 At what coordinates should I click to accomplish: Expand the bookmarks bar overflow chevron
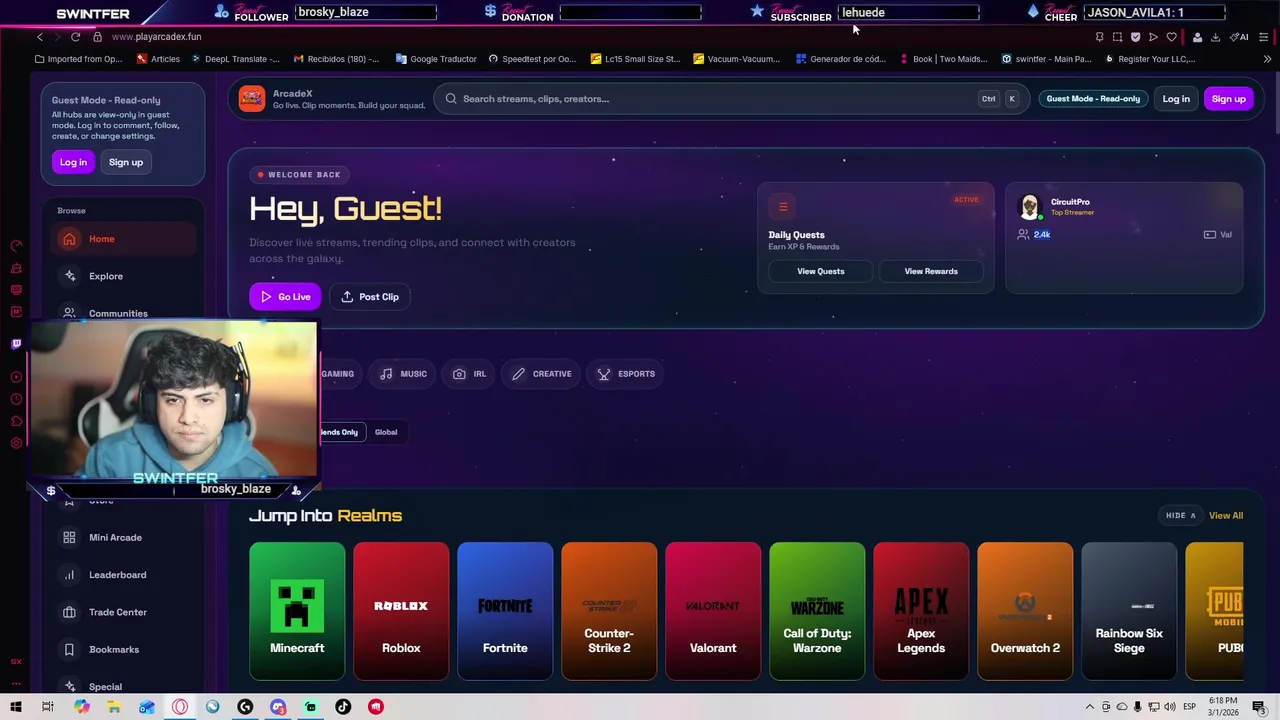(x=1267, y=59)
